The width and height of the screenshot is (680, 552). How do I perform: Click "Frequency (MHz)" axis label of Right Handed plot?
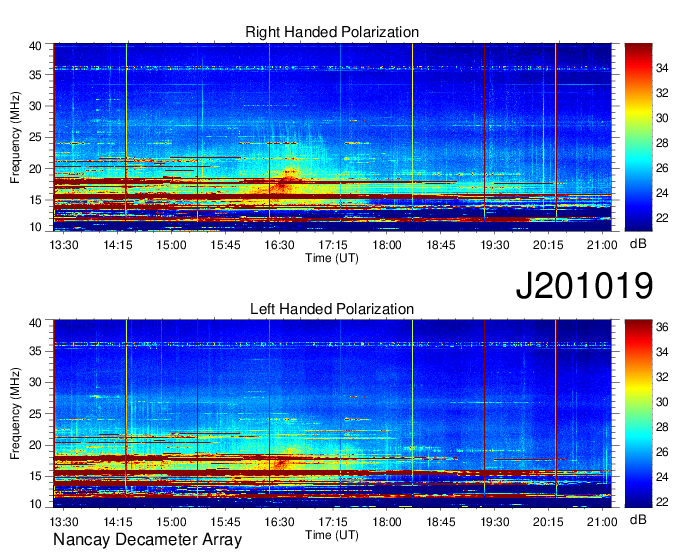(x=15, y=137)
